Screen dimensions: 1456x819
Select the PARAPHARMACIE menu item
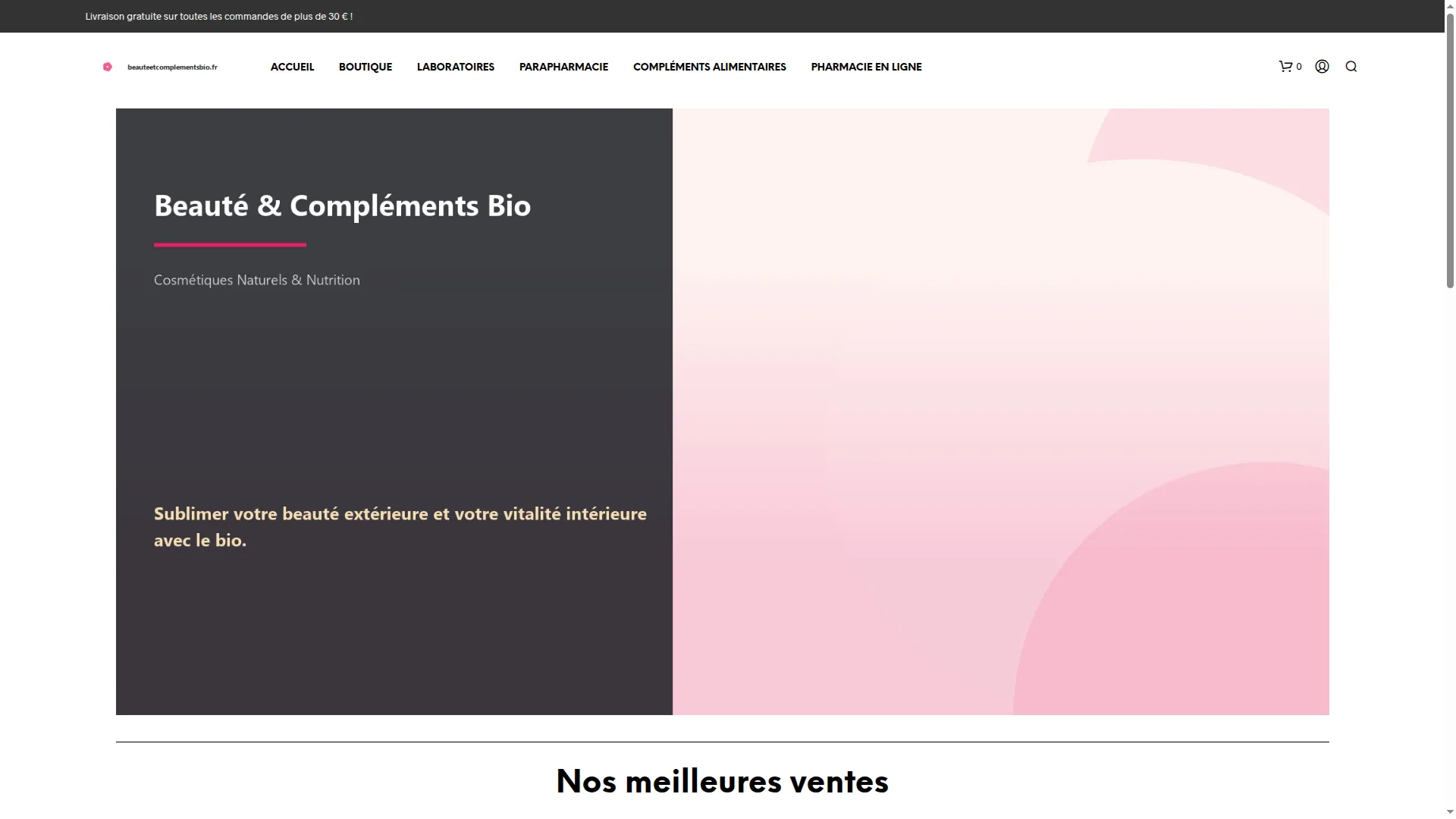pos(563,67)
